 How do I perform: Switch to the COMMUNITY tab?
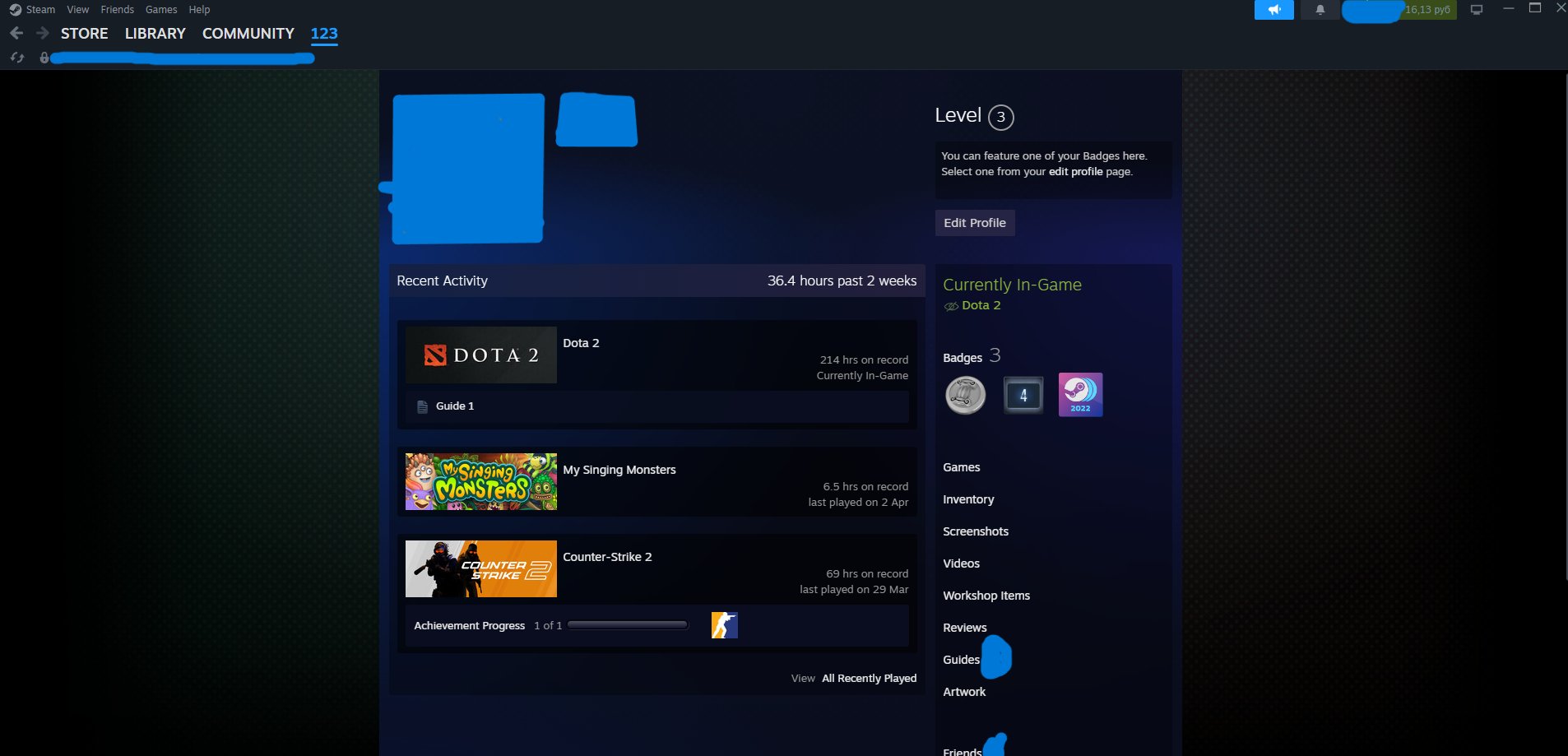pyautogui.click(x=248, y=34)
